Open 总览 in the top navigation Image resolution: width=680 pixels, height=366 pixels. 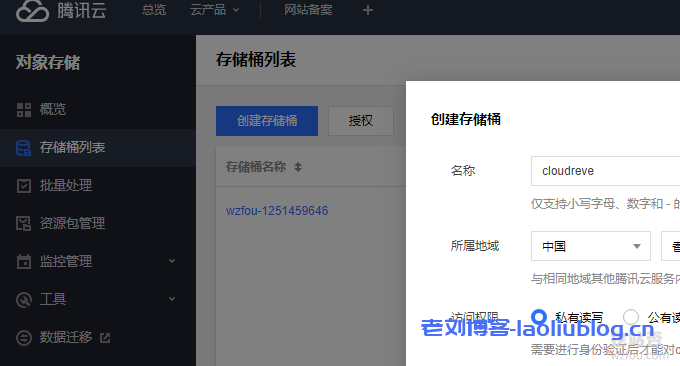click(x=154, y=10)
